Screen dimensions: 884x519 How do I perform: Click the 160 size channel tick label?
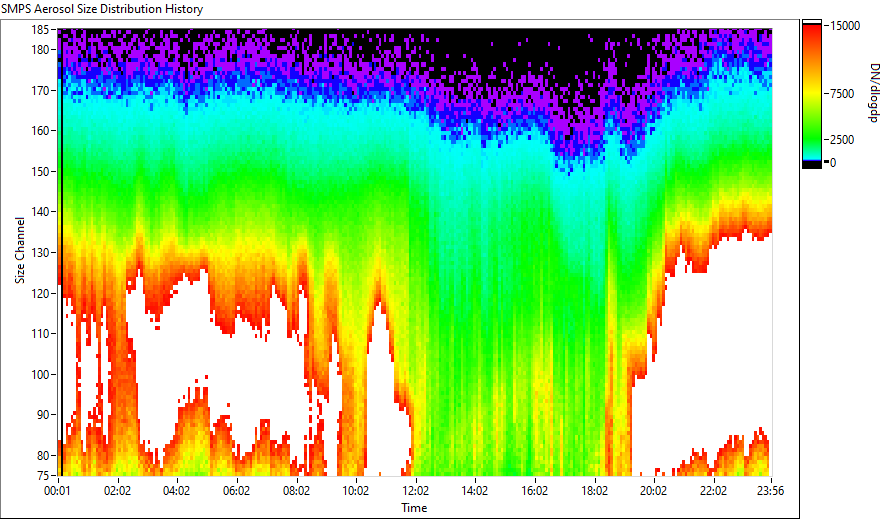40,131
